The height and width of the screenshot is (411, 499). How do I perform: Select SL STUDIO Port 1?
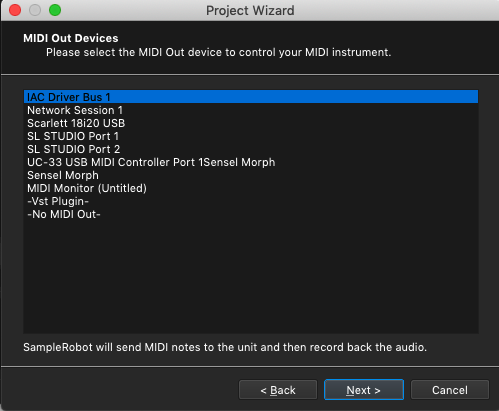click(251, 136)
